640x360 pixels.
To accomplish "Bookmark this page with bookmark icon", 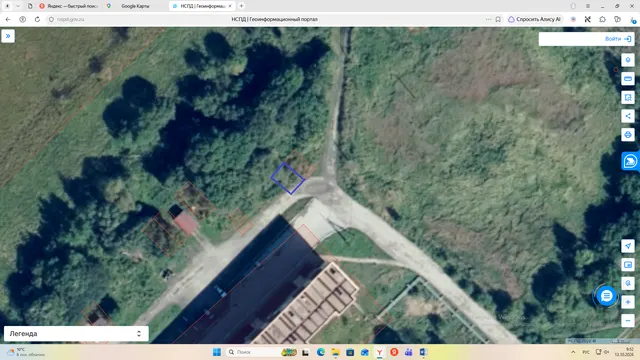I will click(498, 19).
